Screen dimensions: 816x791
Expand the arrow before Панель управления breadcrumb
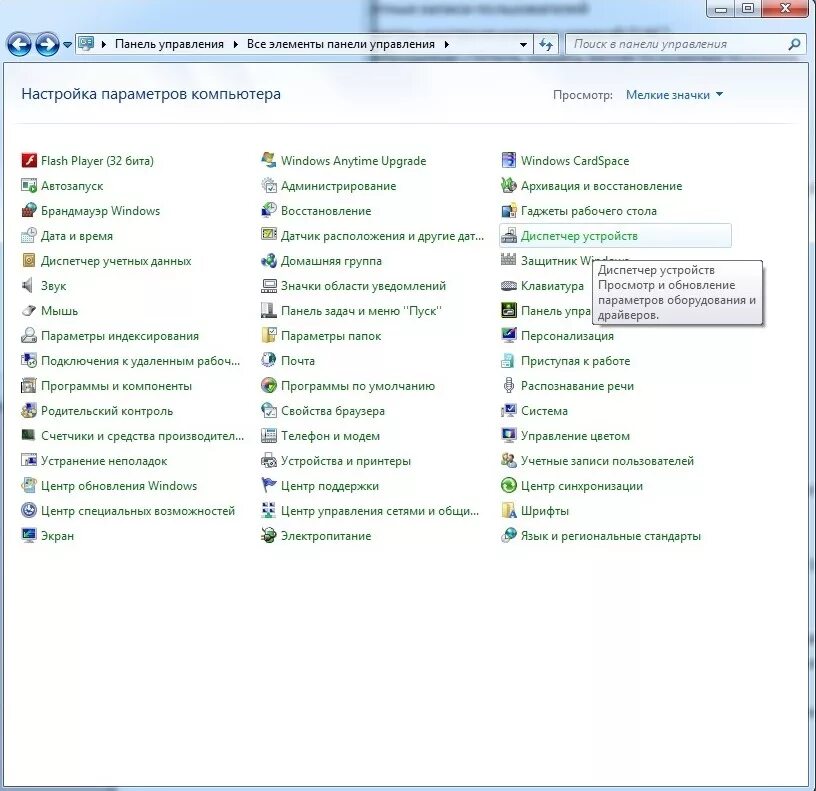click(103, 45)
